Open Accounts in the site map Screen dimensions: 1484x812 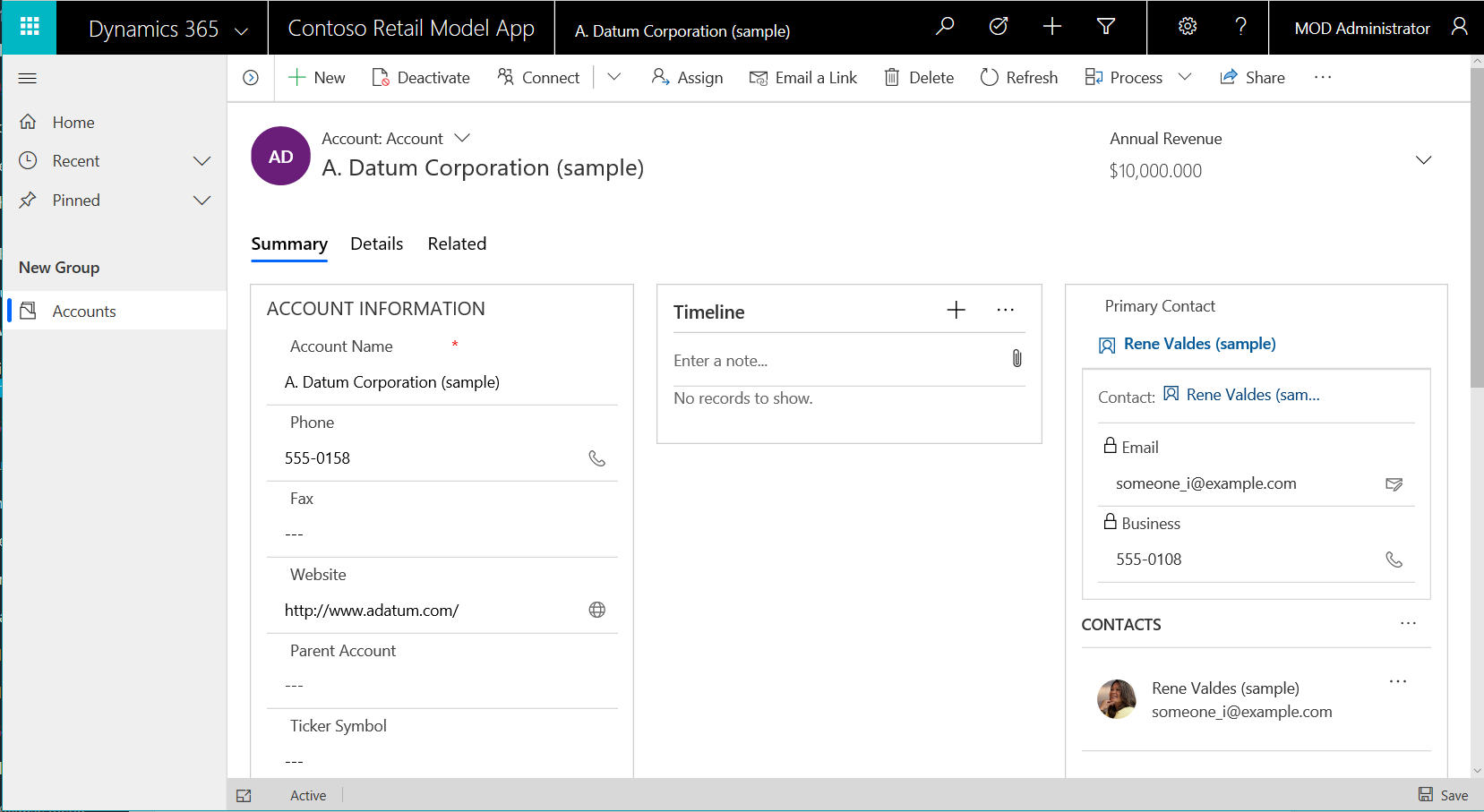click(x=115, y=311)
